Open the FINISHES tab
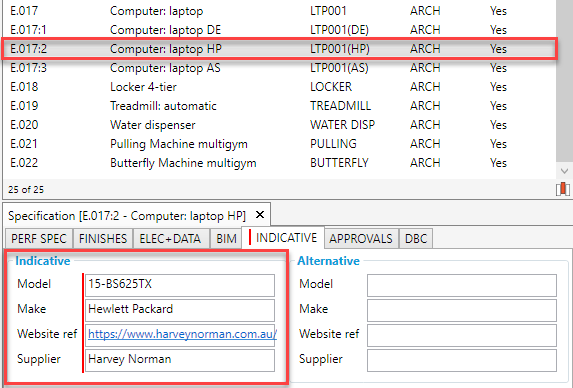This screenshot has width=573, height=388. point(103,239)
